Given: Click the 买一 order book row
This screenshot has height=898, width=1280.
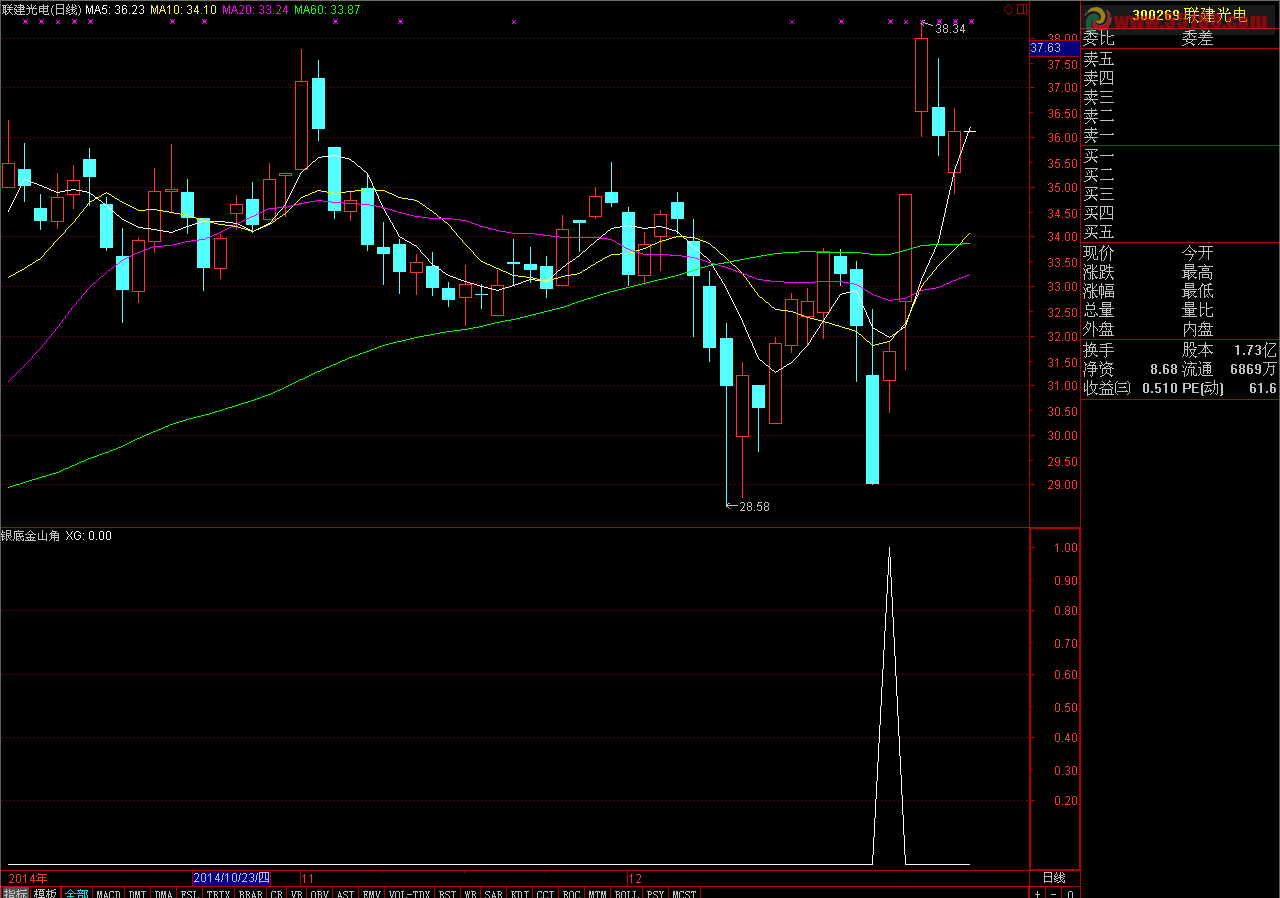Looking at the screenshot, I should (1180, 156).
